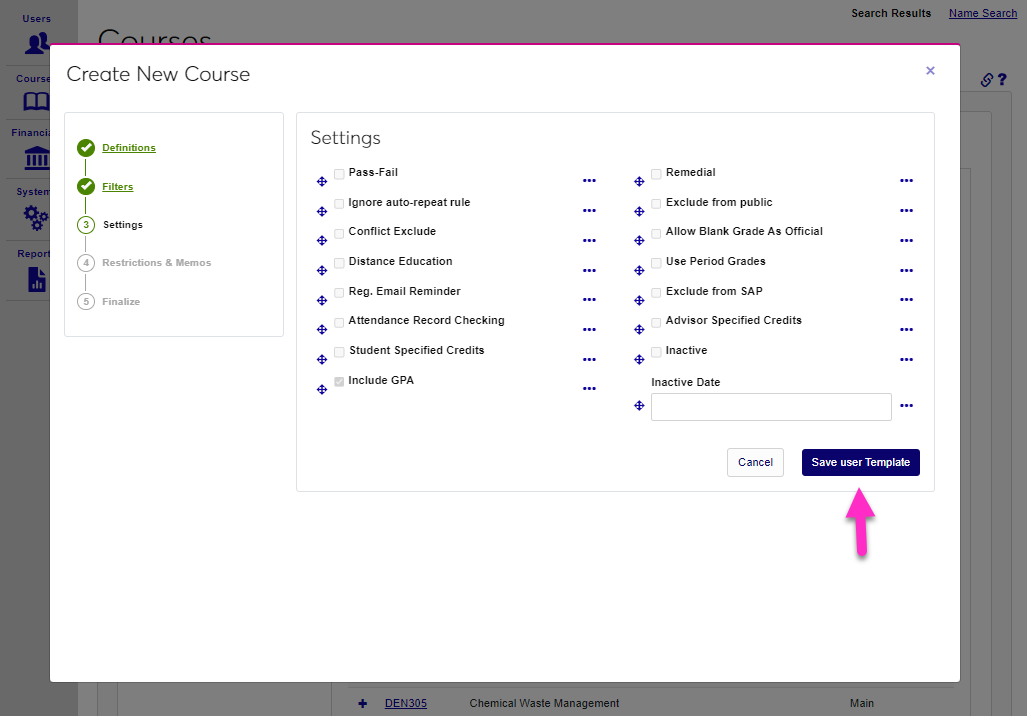Click the move handle beside Pass-Fail
The height and width of the screenshot is (716, 1027).
tap(322, 181)
